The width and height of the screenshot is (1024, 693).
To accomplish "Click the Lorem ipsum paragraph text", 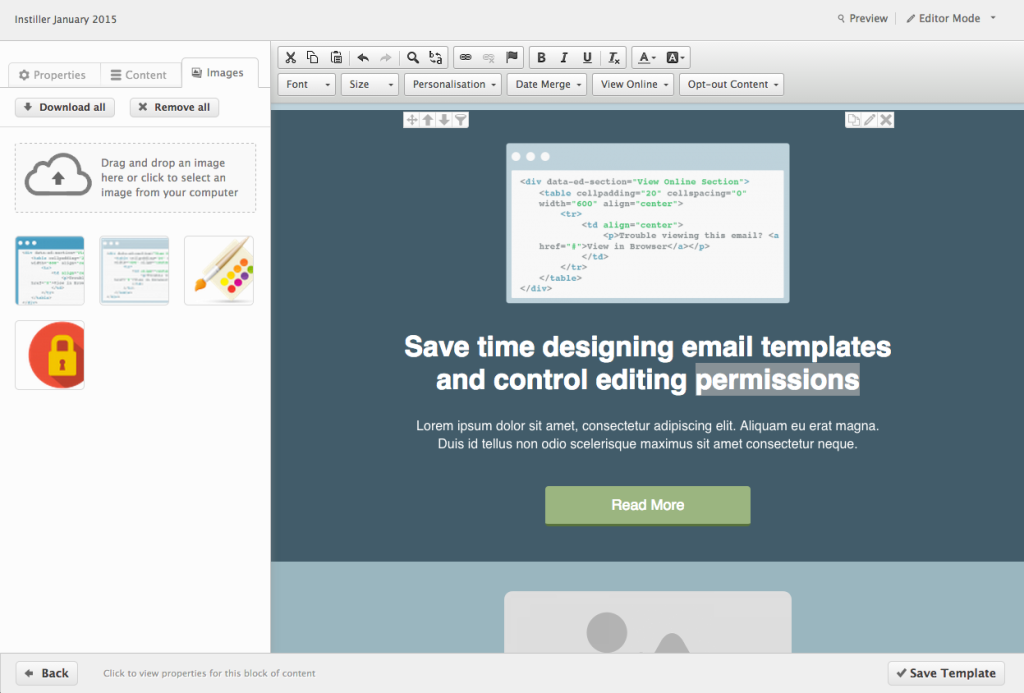I will click(x=648, y=435).
